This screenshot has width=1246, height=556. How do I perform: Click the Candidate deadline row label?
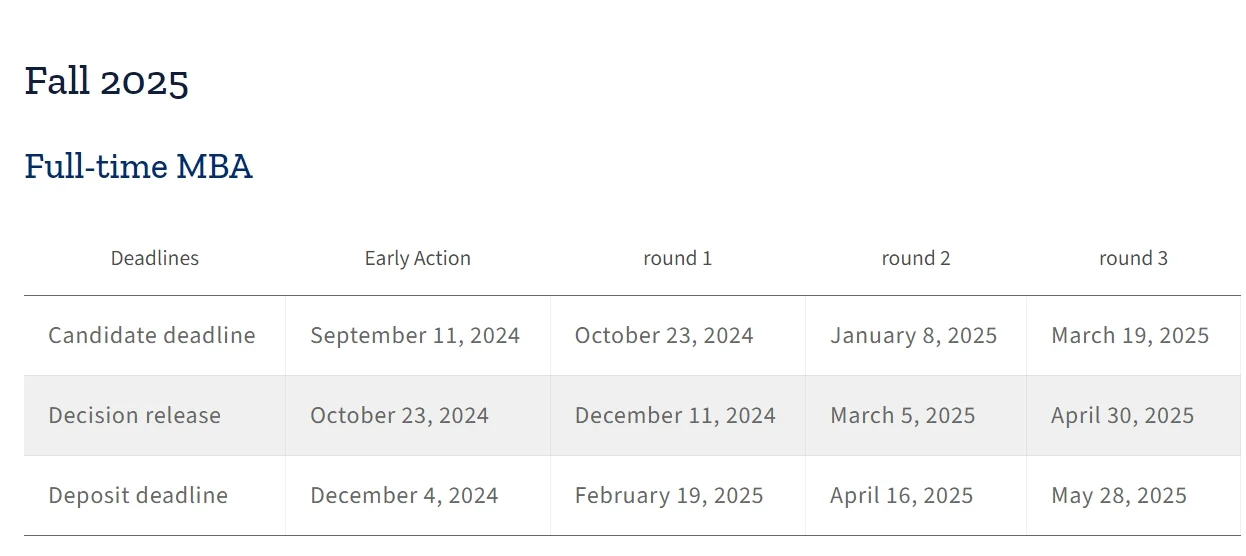point(152,335)
